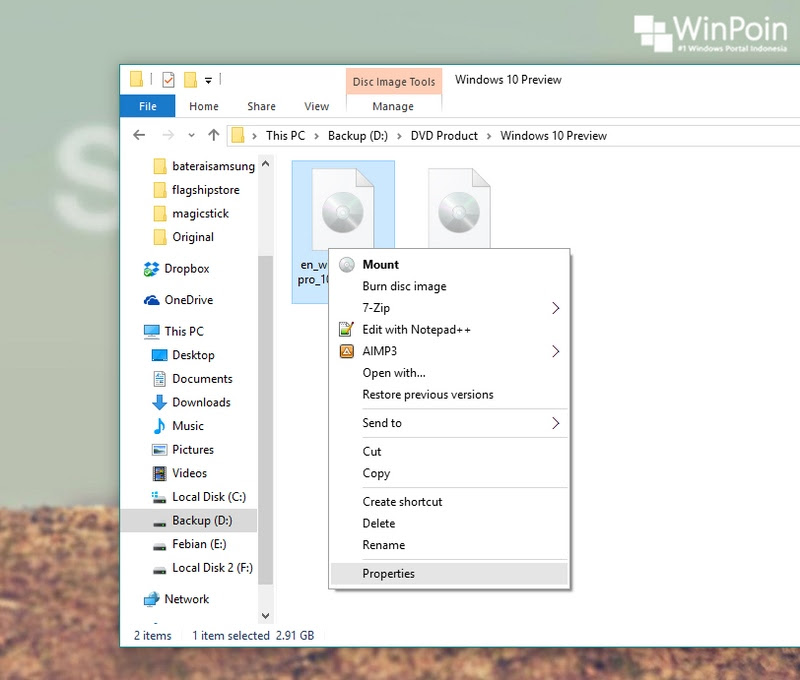
Task: Expand chevron after Backup (D:) in address bar
Action: [399, 136]
